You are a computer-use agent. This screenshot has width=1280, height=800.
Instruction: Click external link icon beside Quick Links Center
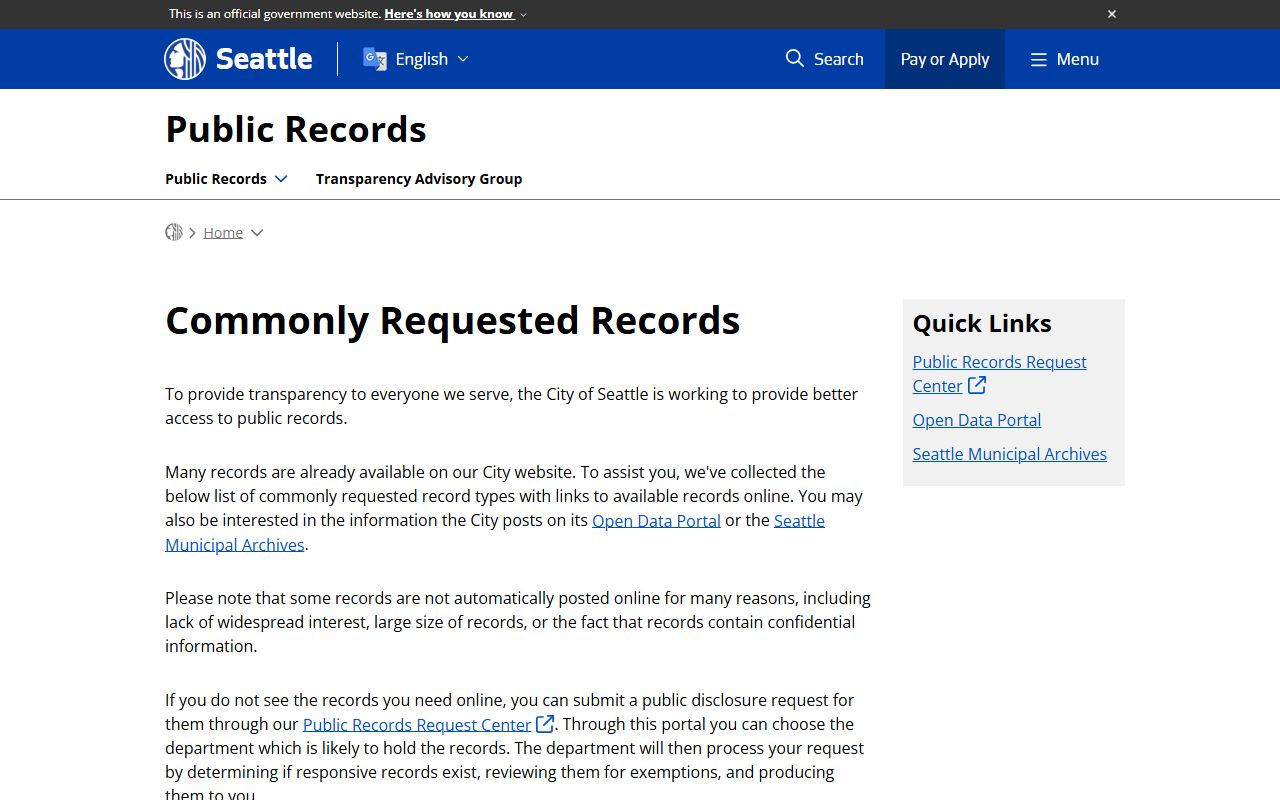point(977,385)
